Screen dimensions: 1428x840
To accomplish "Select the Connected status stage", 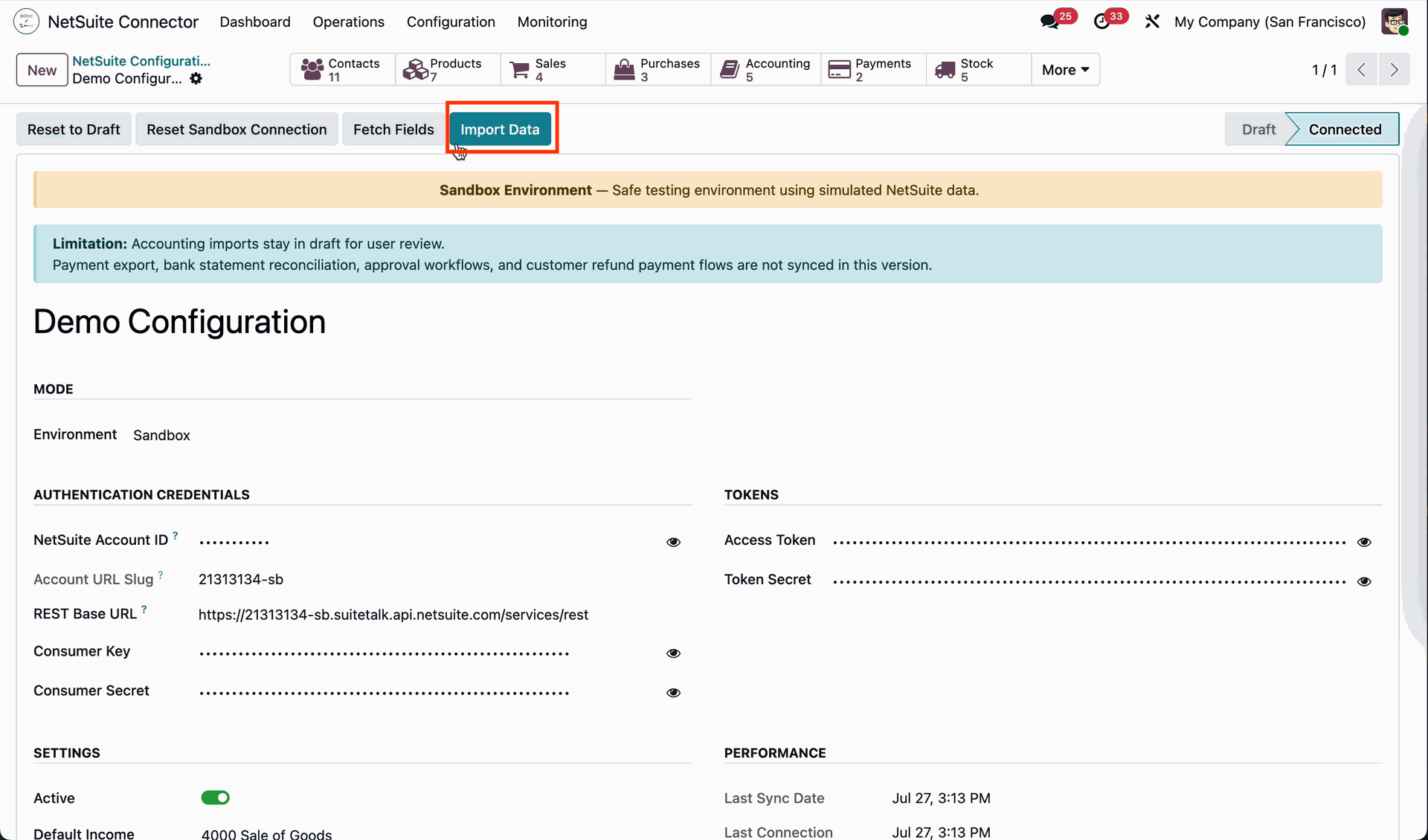I will (1344, 129).
